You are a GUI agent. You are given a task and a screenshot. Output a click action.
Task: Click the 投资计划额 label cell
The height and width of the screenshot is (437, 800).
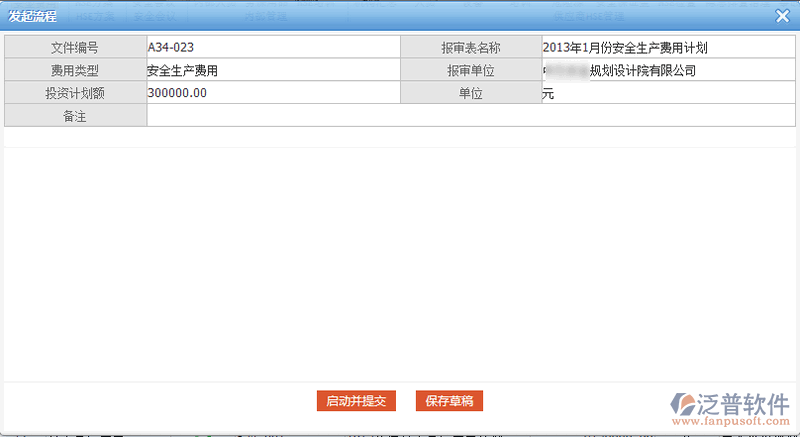76,93
